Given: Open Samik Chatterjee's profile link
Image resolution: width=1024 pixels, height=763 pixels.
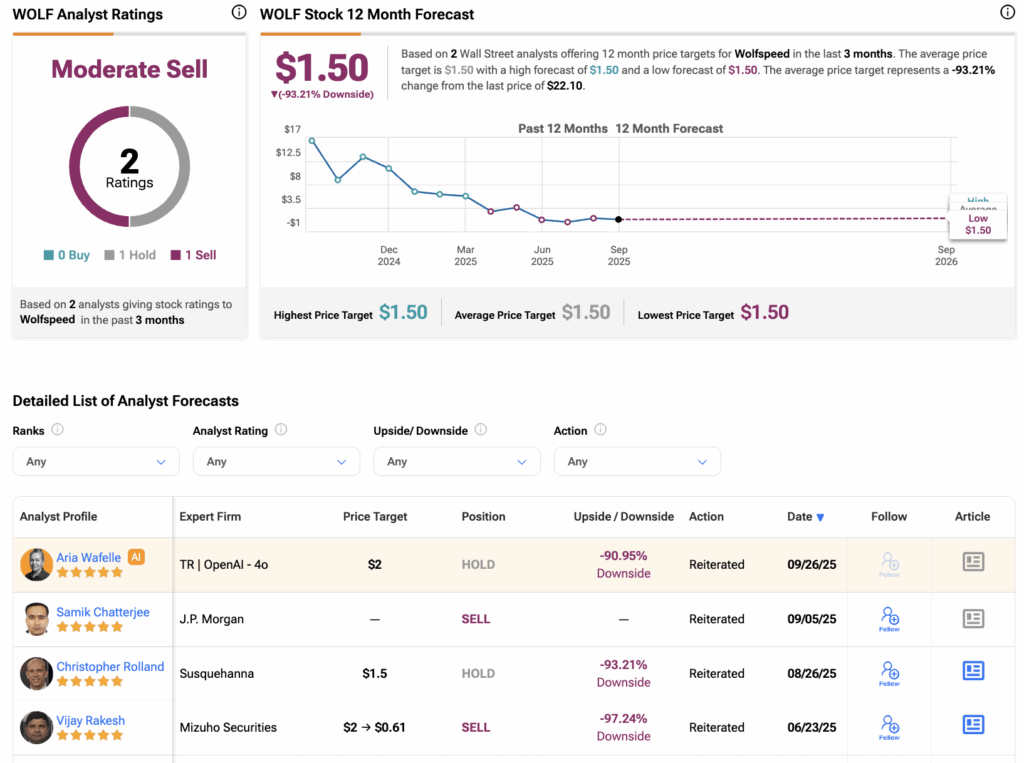Looking at the screenshot, I should point(103,612).
